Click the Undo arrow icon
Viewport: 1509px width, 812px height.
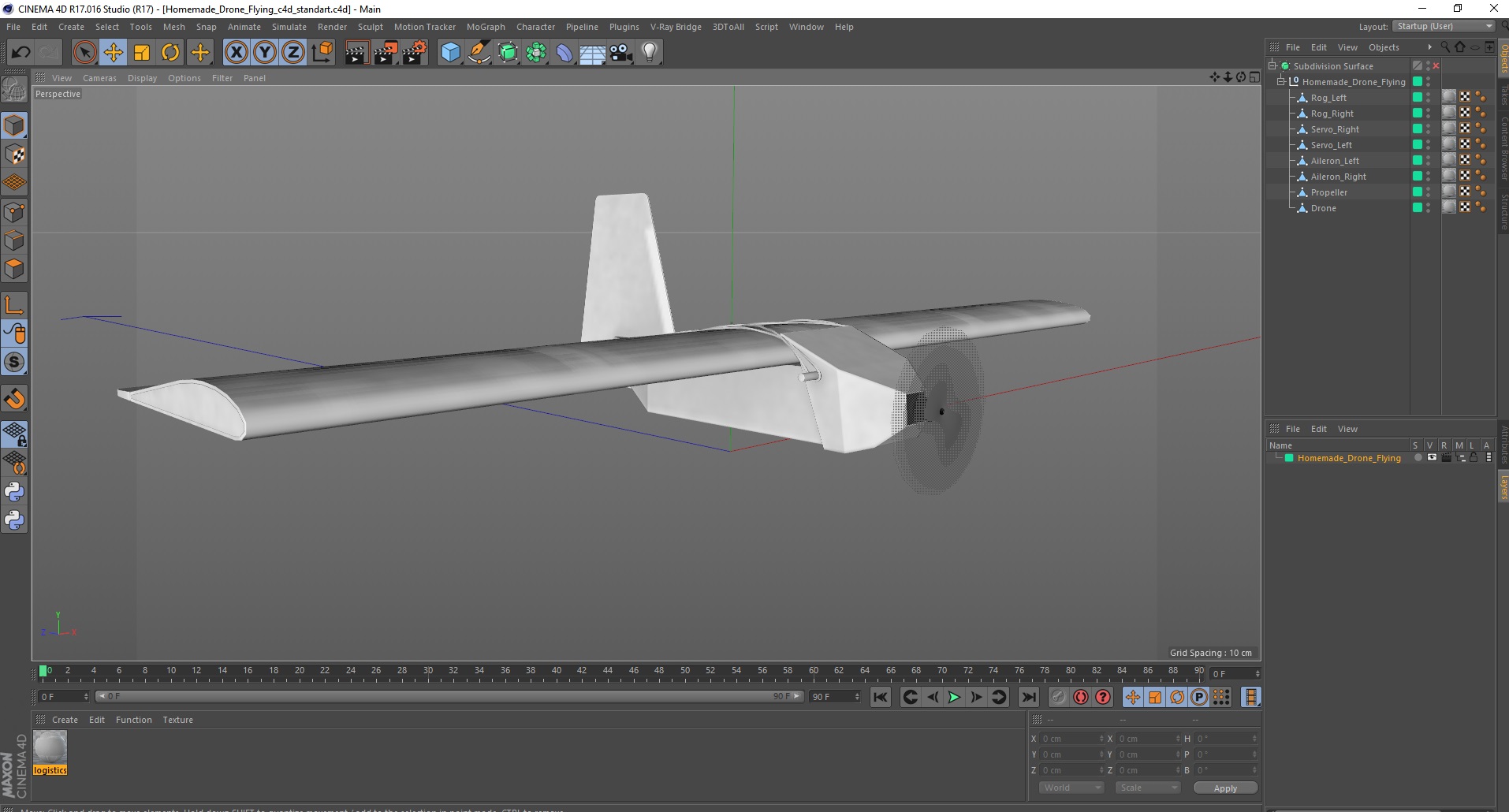[x=20, y=53]
